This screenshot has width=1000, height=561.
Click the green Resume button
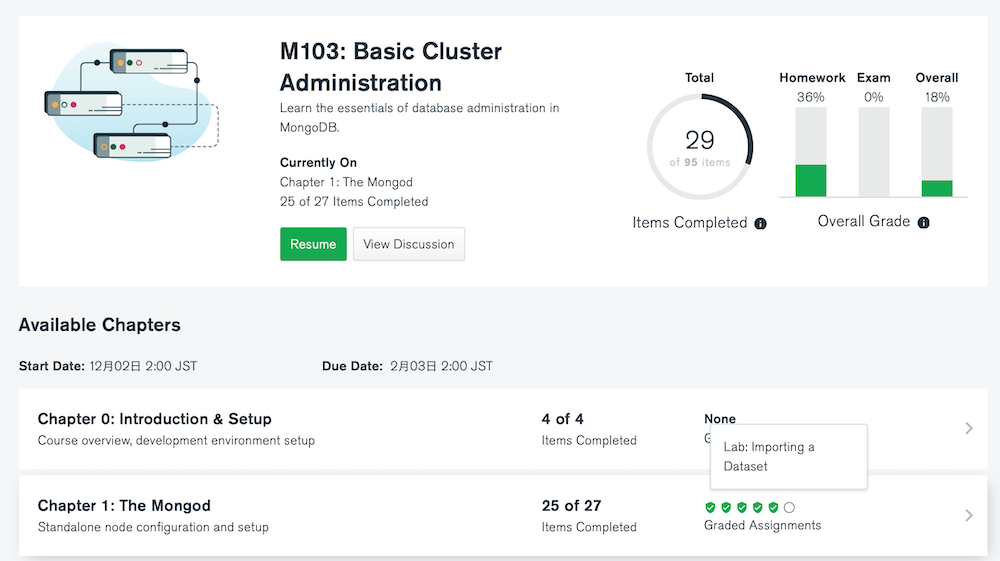(x=313, y=244)
